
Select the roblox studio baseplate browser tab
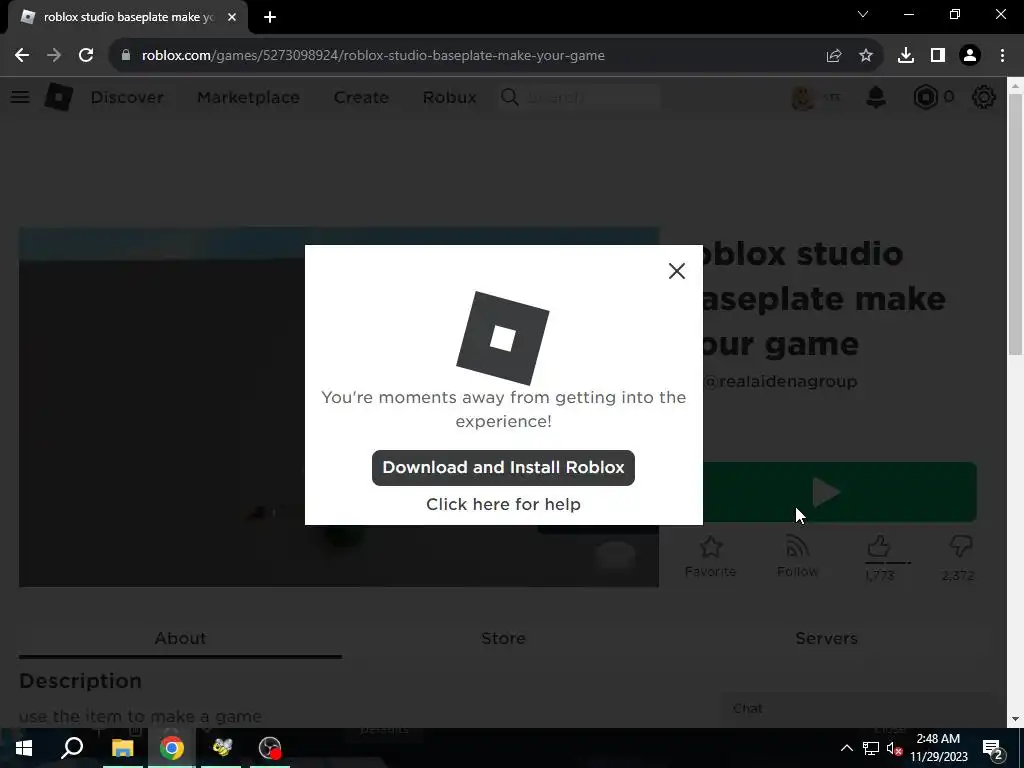pos(128,17)
